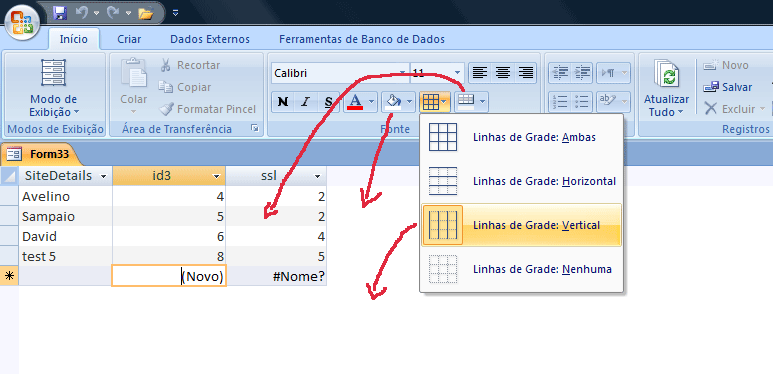Click the Colar paste icon
Screen dimensions: 773x374
[134, 72]
